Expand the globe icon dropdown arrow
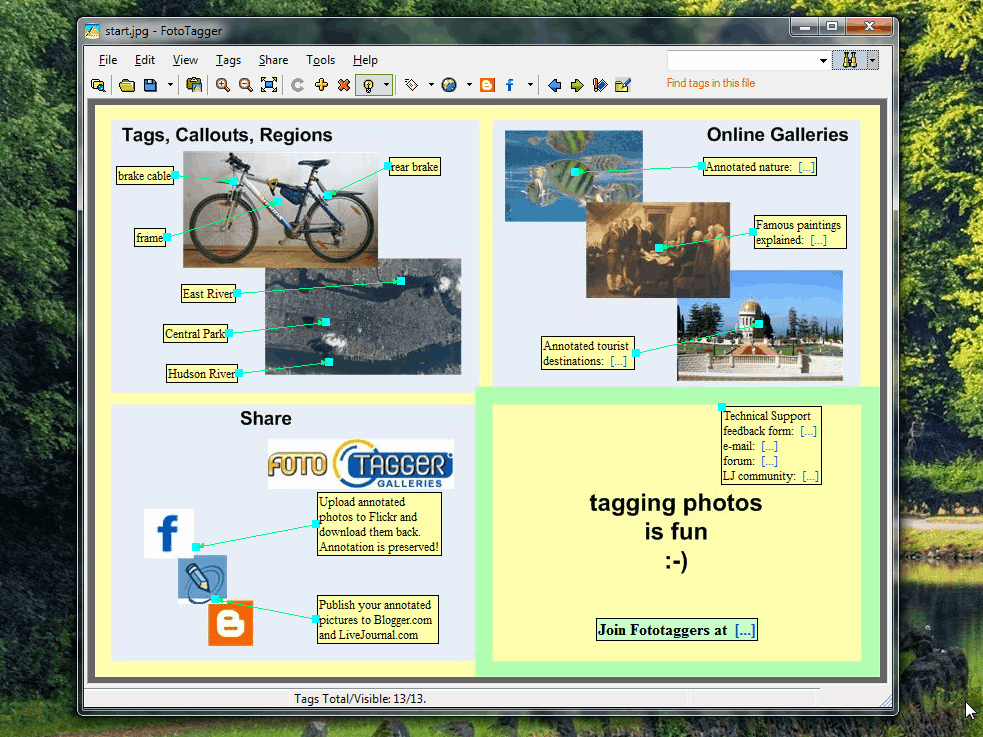This screenshot has width=983, height=737. tap(469, 85)
